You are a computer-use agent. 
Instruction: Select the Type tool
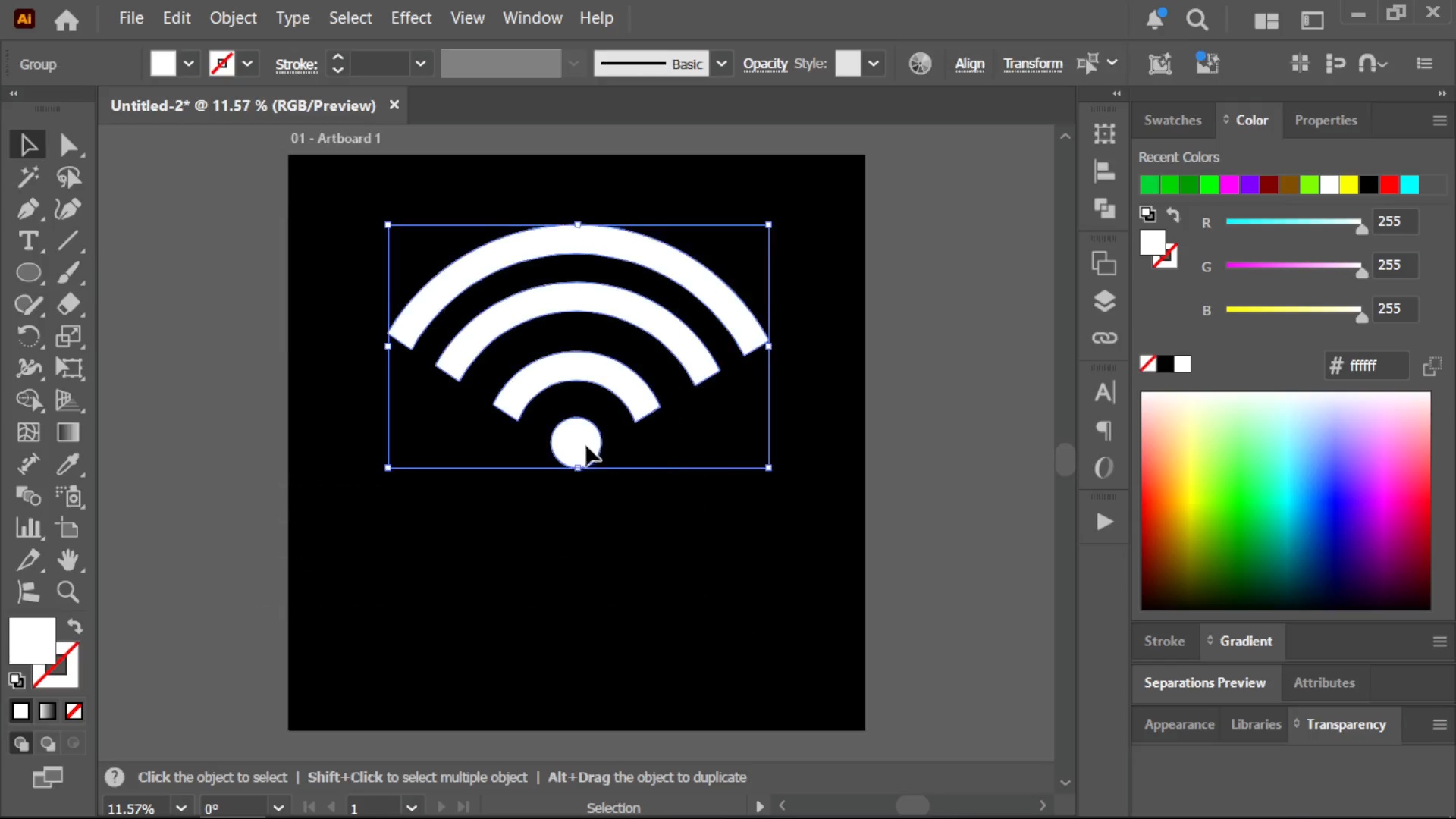click(x=28, y=241)
